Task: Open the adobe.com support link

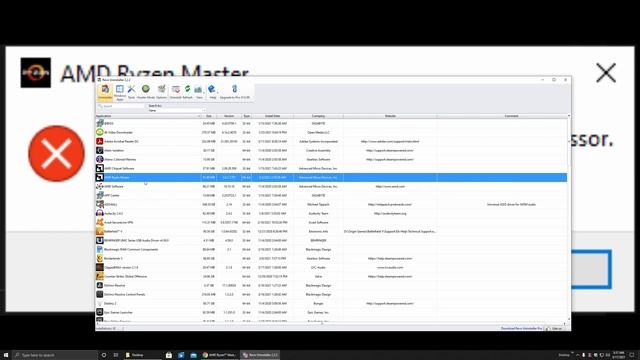Action: (390, 142)
